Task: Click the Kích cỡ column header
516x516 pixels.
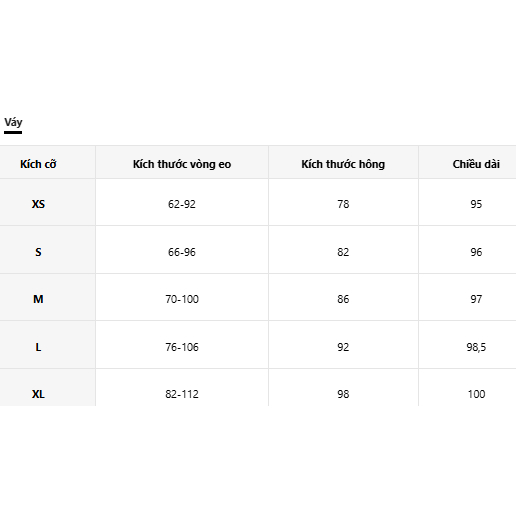Action: click(x=38, y=164)
